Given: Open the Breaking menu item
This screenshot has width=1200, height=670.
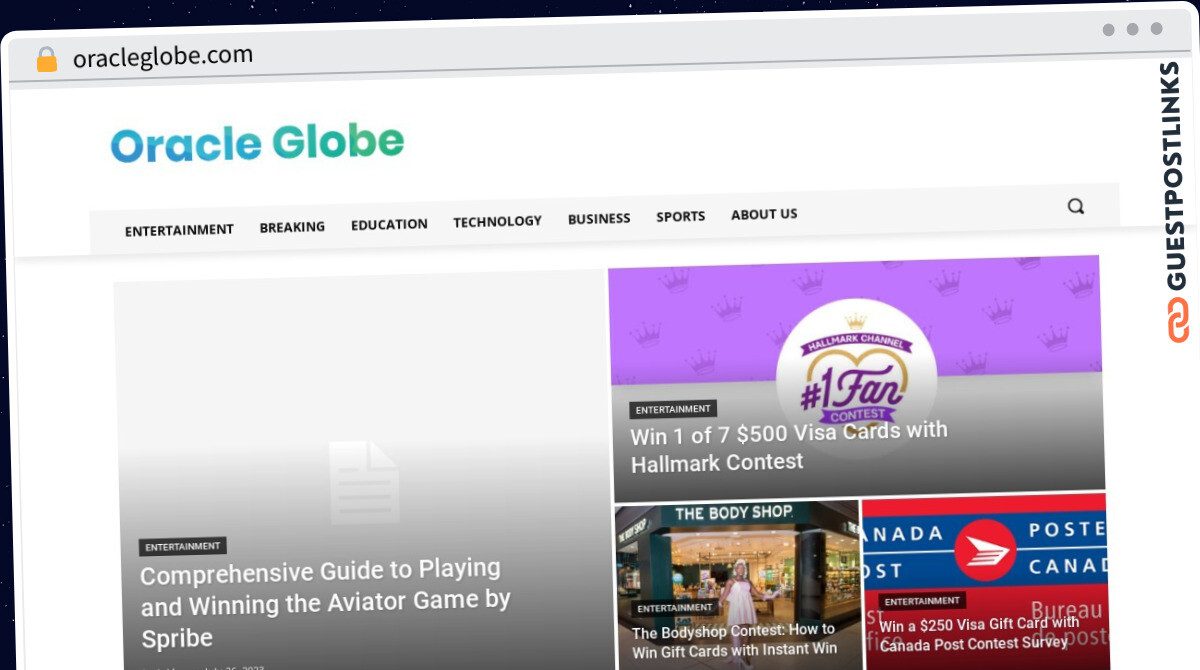Looking at the screenshot, I should (x=292, y=227).
